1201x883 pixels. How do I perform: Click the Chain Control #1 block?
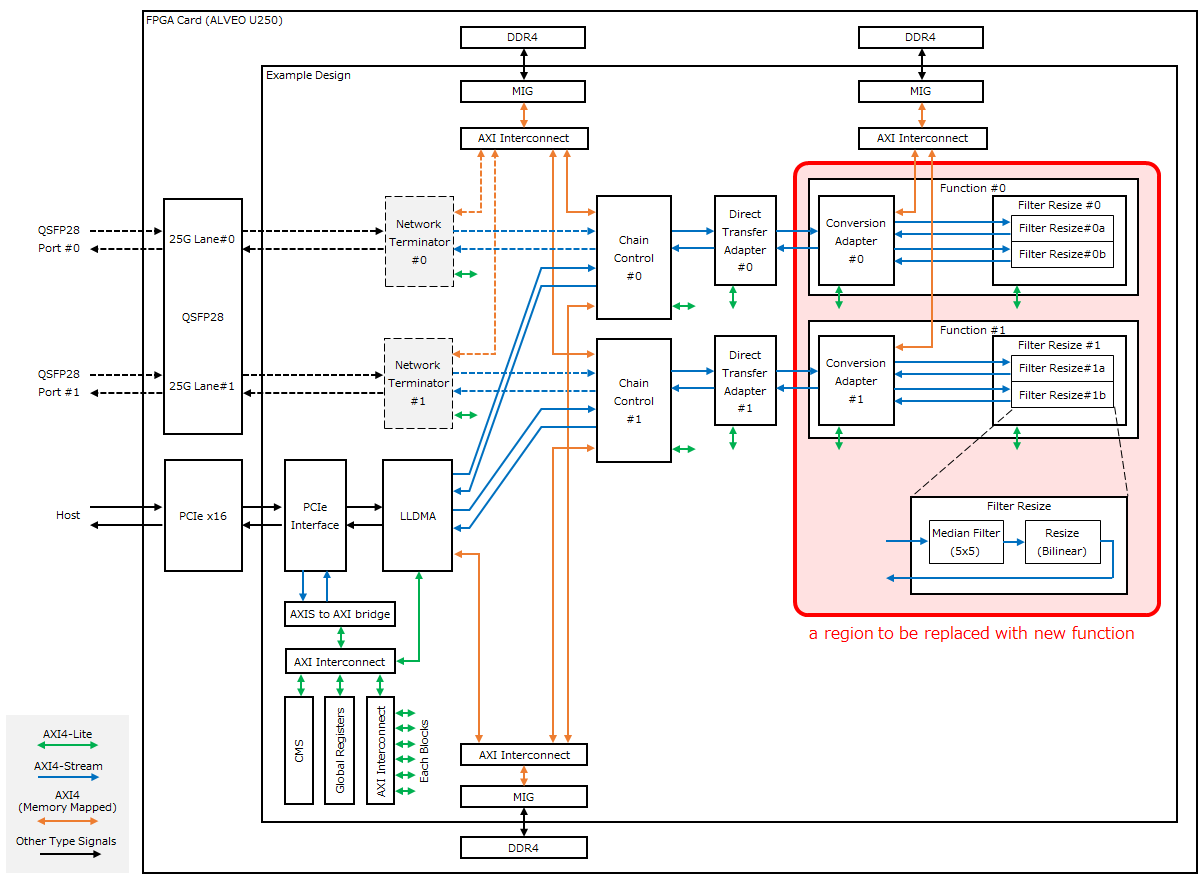634,401
